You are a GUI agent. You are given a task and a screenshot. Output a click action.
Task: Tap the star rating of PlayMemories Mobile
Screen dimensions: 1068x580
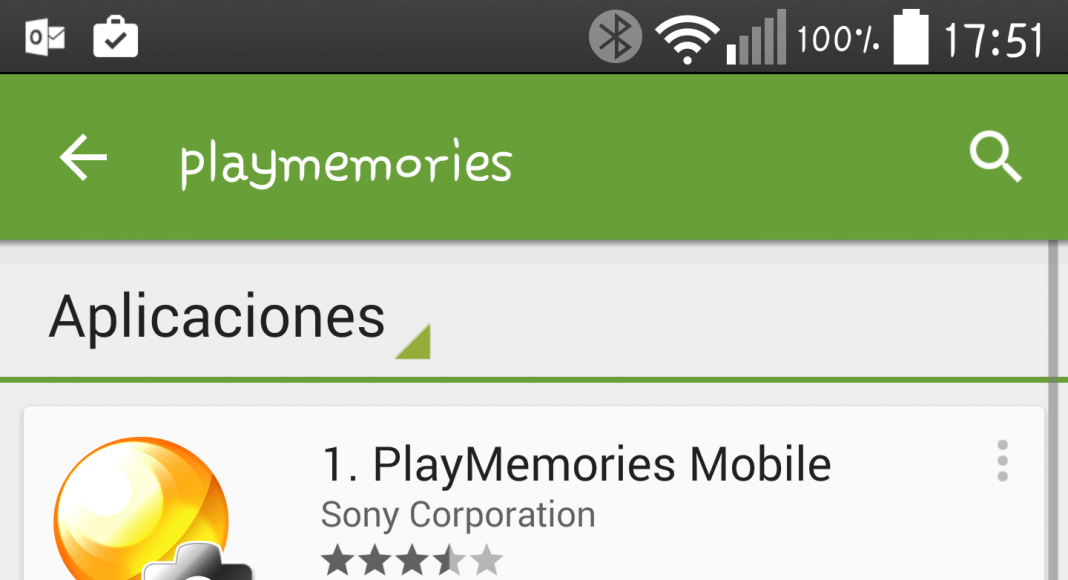click(x=412, y=561)
